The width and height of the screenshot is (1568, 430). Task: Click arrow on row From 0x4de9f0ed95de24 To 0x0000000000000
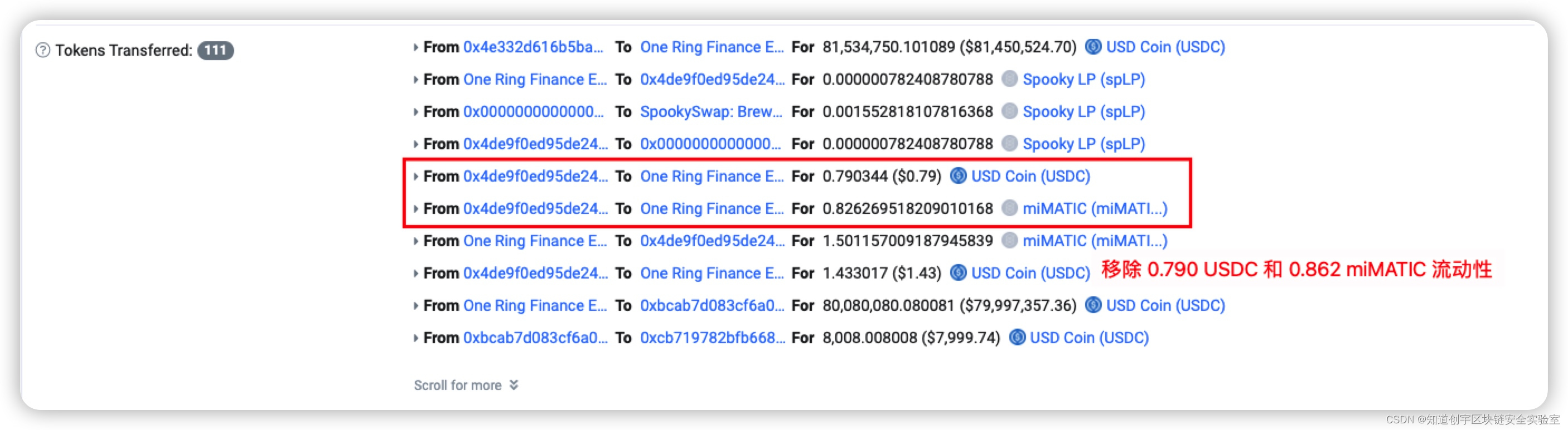(415, 144)
